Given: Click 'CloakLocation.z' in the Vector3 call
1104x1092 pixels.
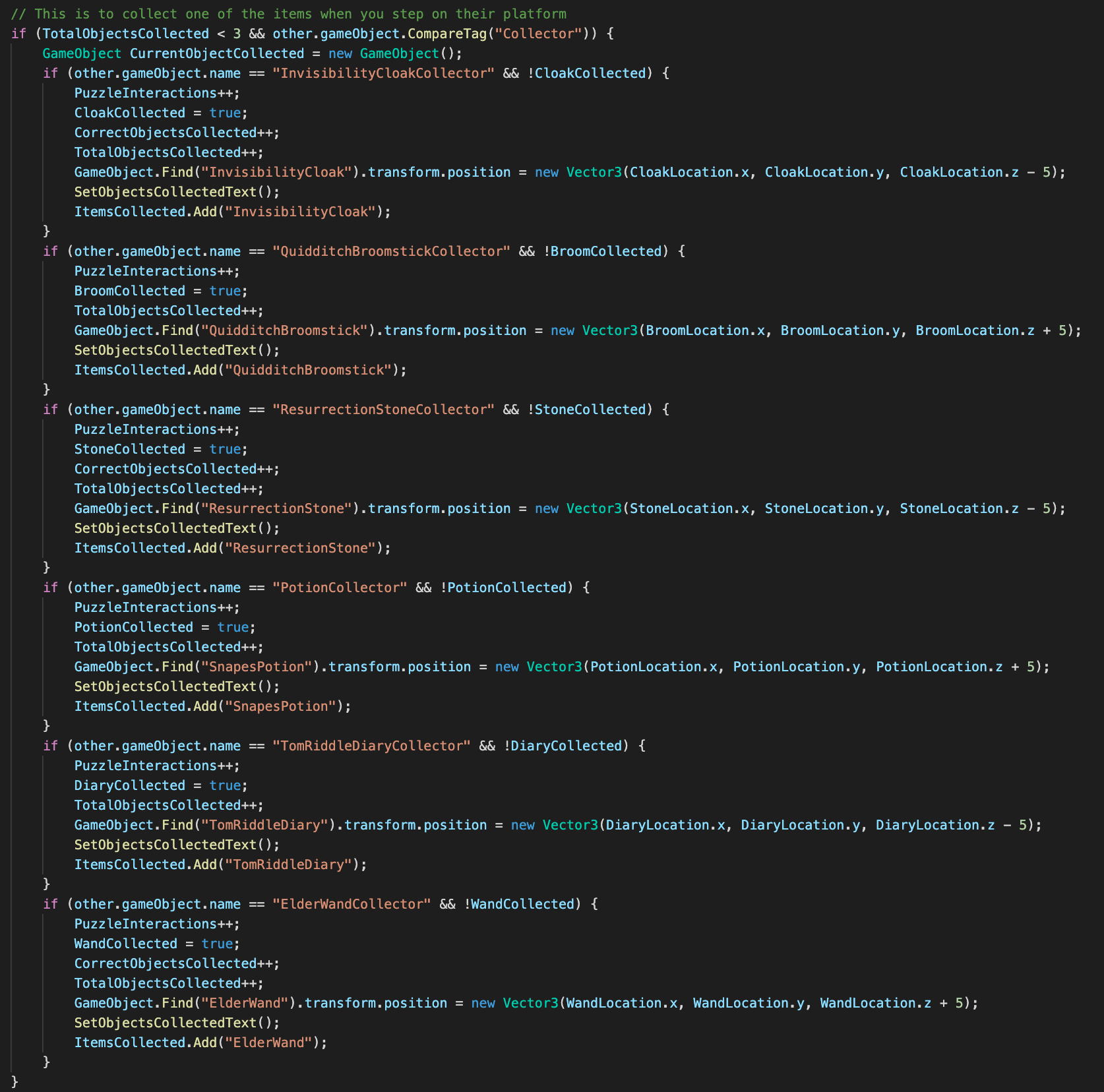Looking at the screenshot, I should click(959, 172).
